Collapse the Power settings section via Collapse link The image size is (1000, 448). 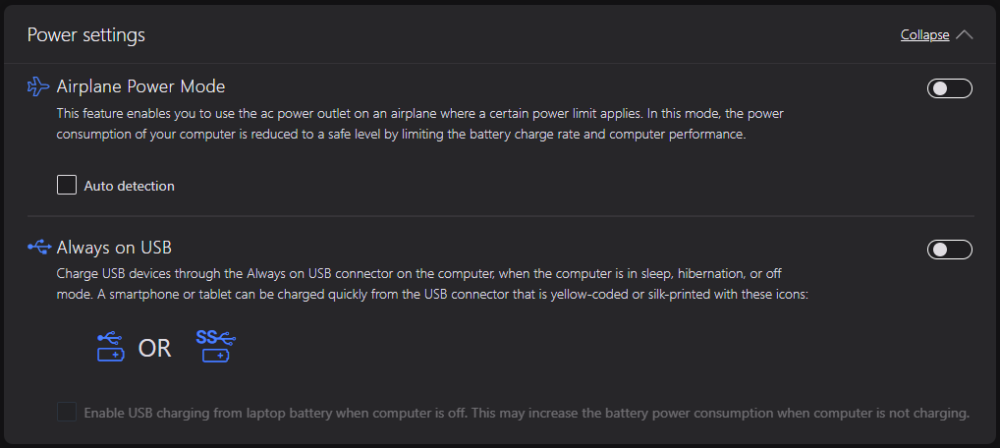click(924, 35)
